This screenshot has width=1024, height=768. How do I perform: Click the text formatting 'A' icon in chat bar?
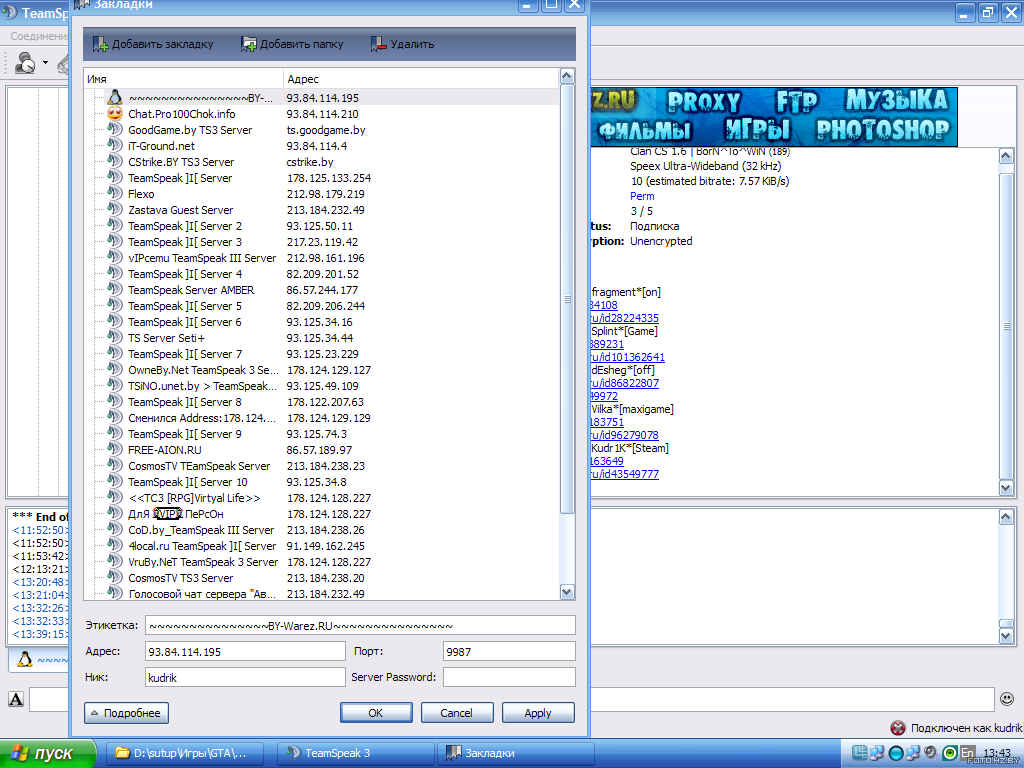point(16,699)
